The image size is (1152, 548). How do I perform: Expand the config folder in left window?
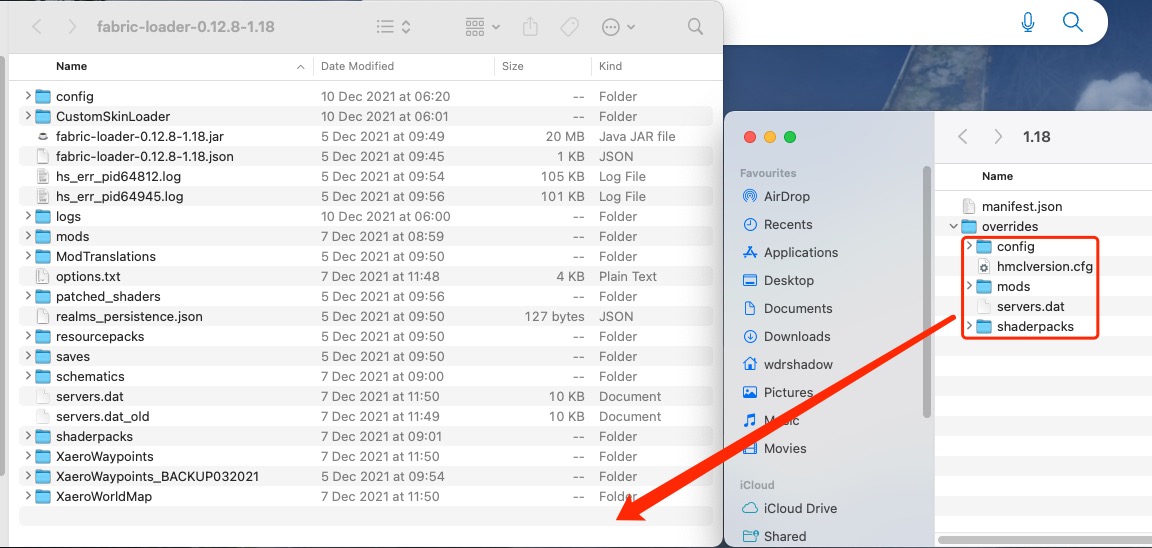coord(28,96)
